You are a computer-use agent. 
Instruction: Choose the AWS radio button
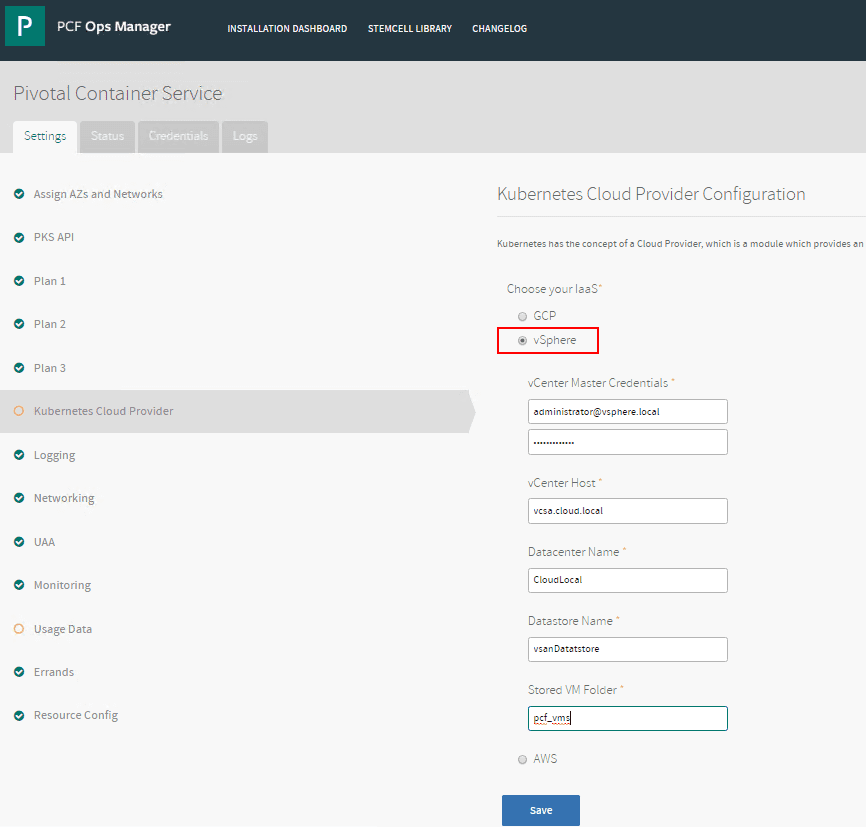click(x=522, y=760)
